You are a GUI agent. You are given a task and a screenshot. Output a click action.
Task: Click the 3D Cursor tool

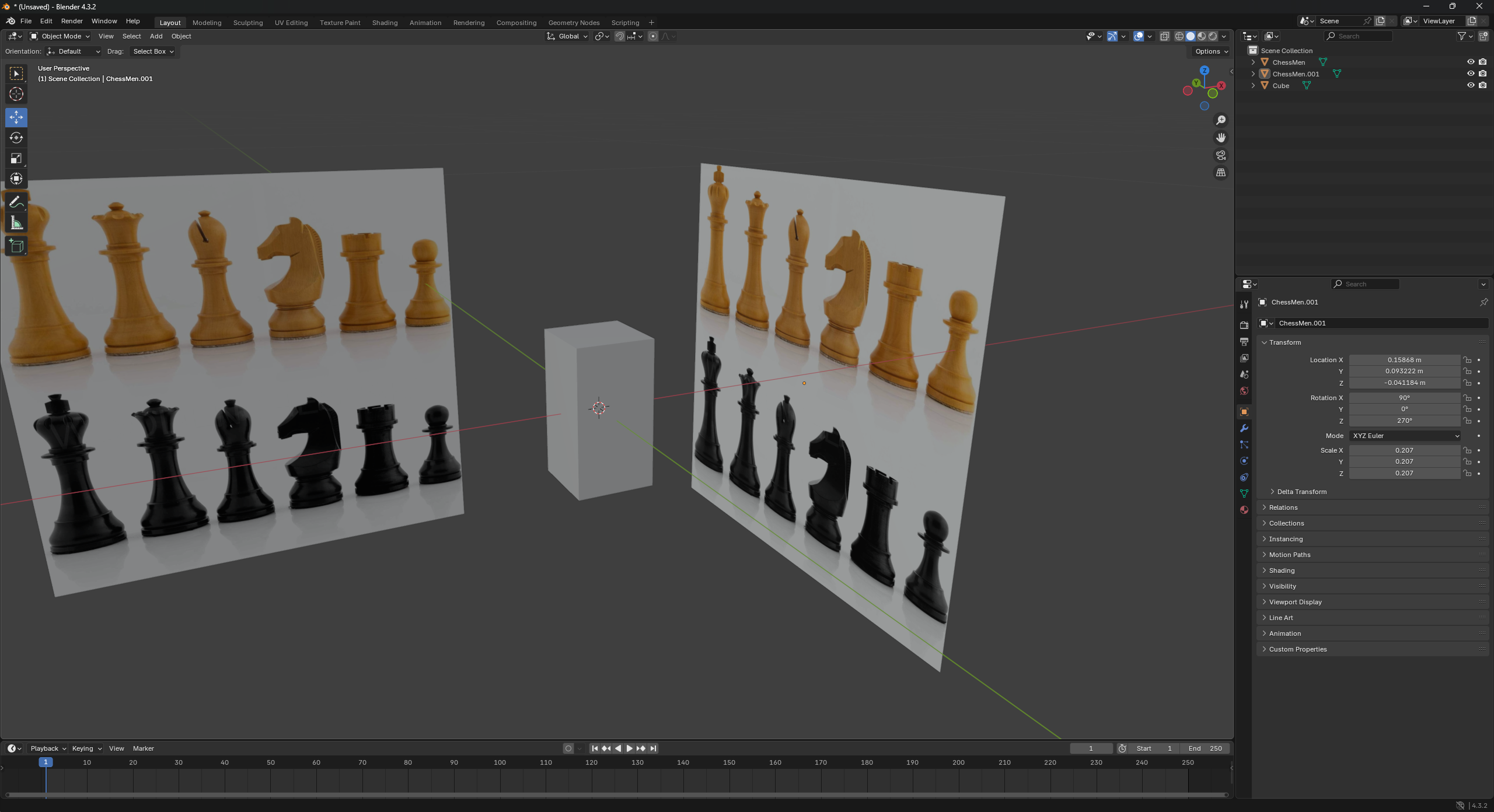coord(16,94)
